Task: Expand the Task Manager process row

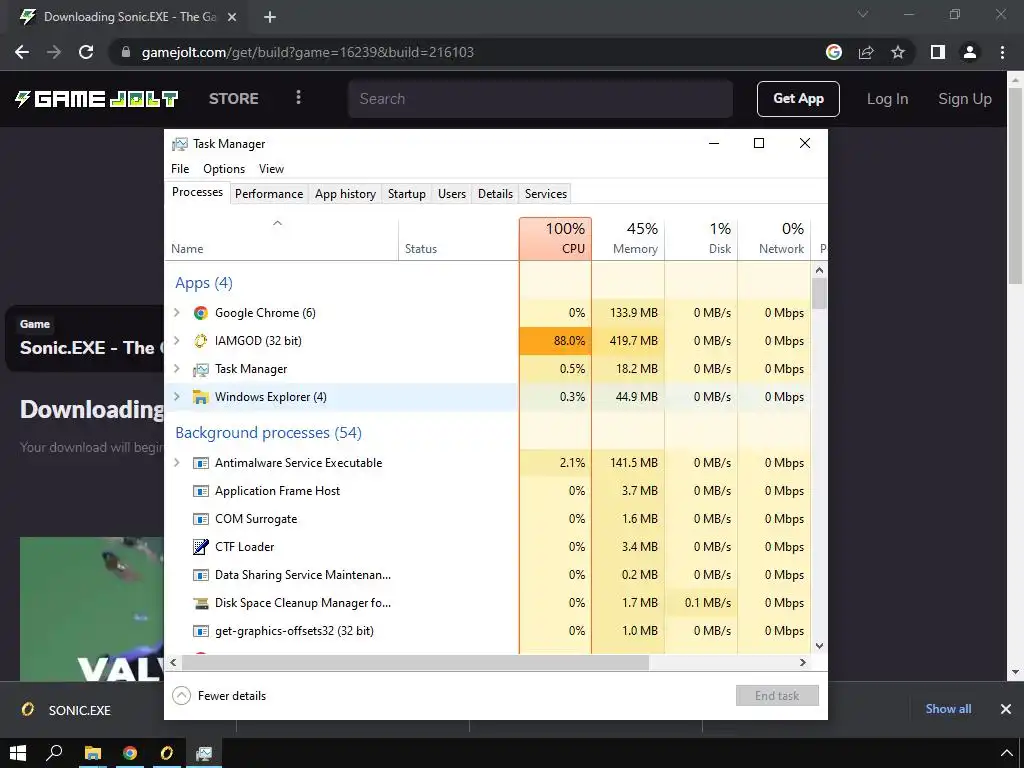Action: click(176, 369)
